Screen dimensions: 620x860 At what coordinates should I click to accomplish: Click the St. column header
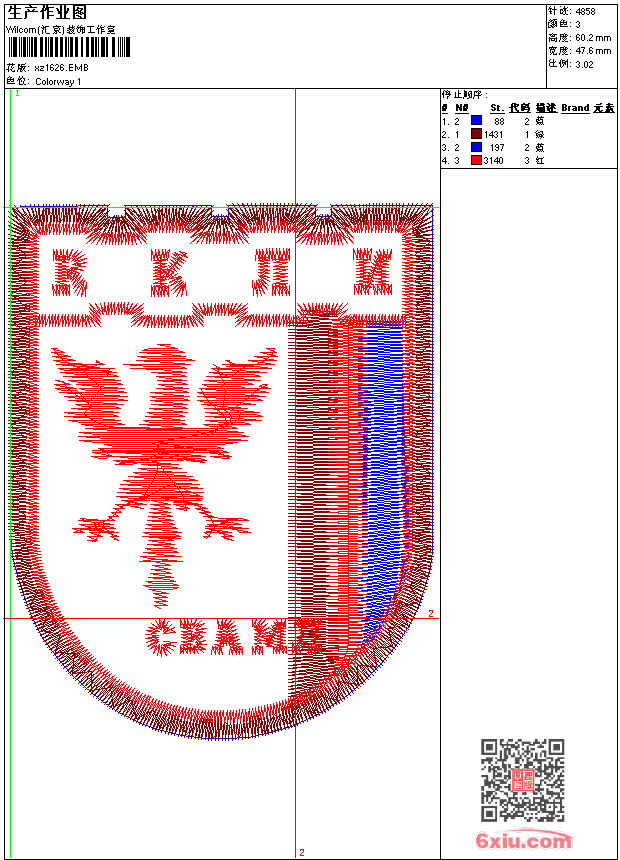coord(497,108)
